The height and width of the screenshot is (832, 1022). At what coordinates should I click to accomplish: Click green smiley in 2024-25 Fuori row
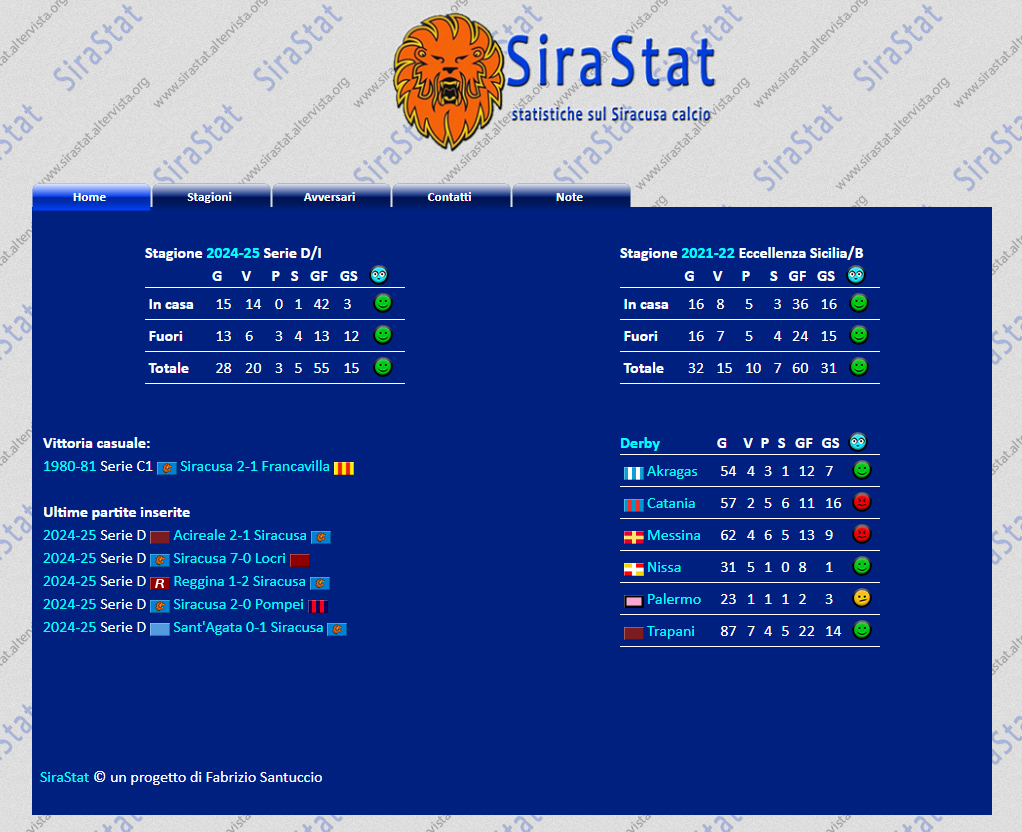pyautogui.click(x=383, y=335)
